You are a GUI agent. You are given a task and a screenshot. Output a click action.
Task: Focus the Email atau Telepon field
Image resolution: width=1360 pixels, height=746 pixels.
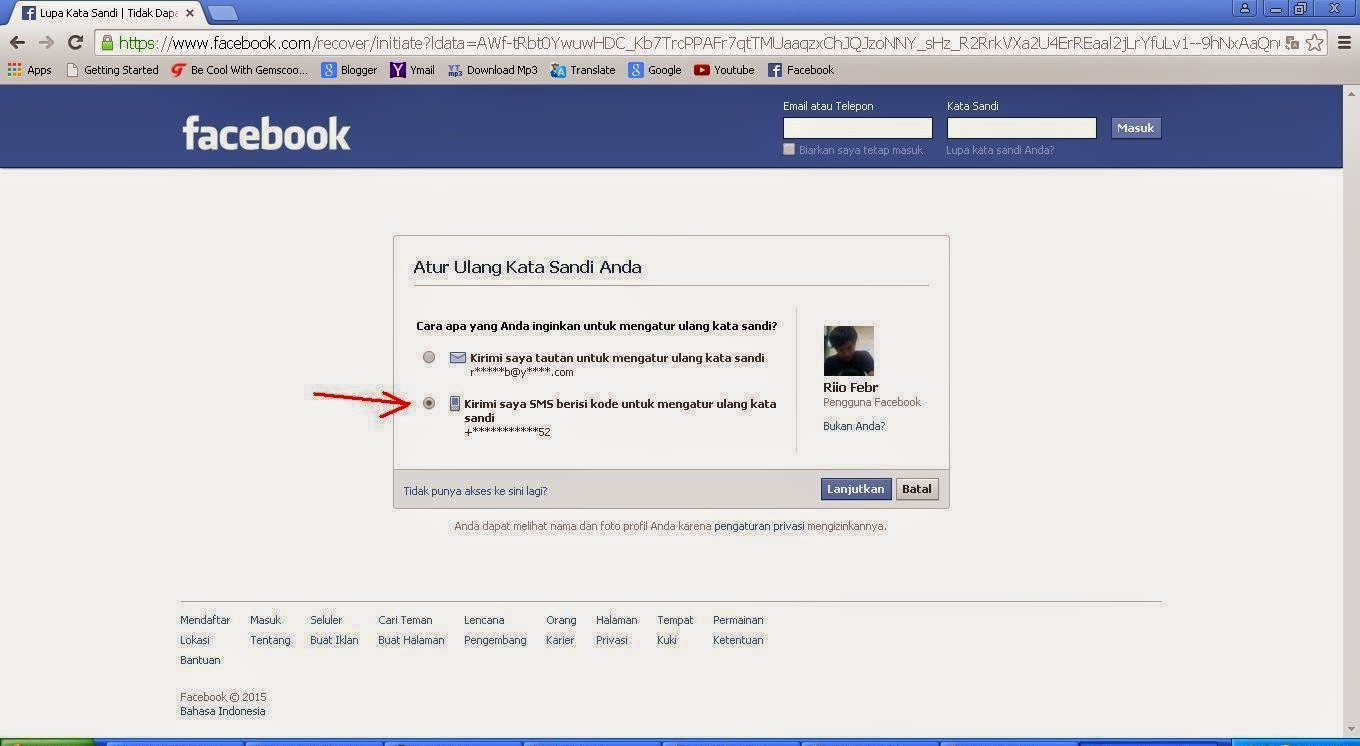click(x=858, y=128)
